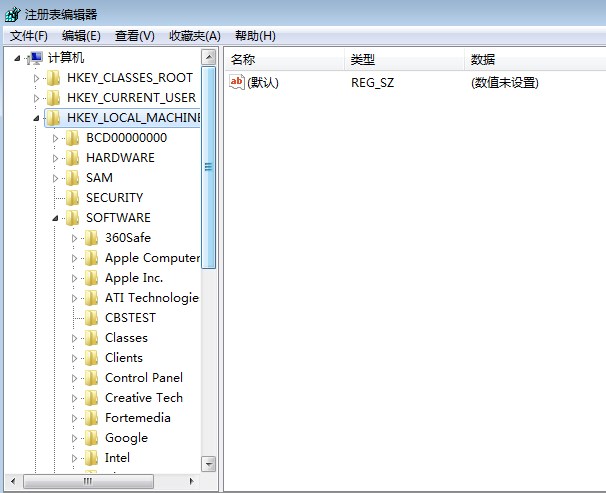This screenshot has height=493, width=606.
Task: Collapse the SOFTWARE key
Action: pos(55,218)
